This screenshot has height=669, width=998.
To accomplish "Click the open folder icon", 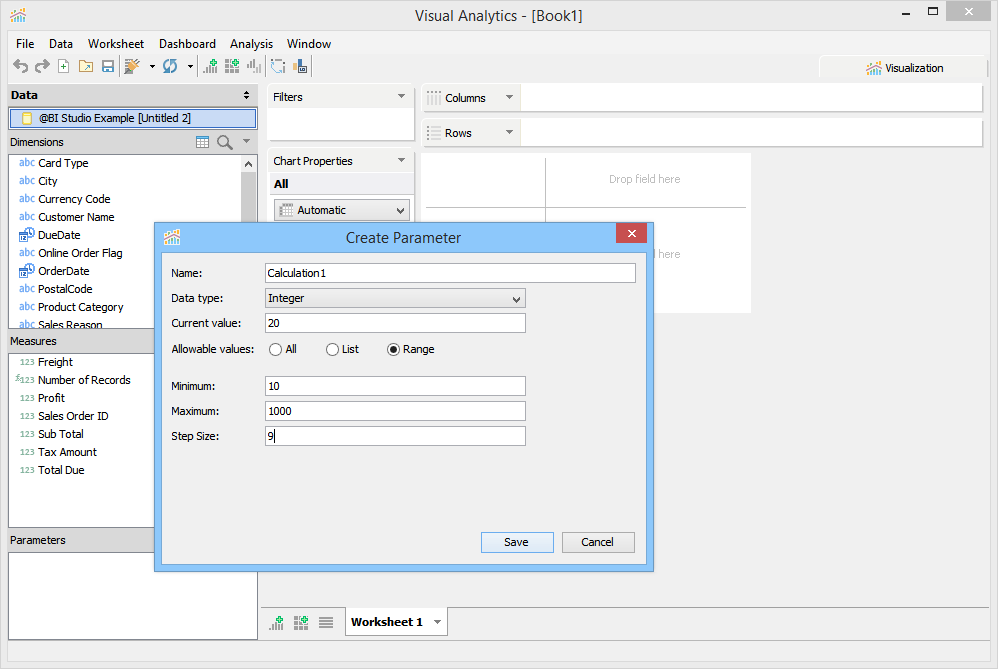I will tap(86, 66).
